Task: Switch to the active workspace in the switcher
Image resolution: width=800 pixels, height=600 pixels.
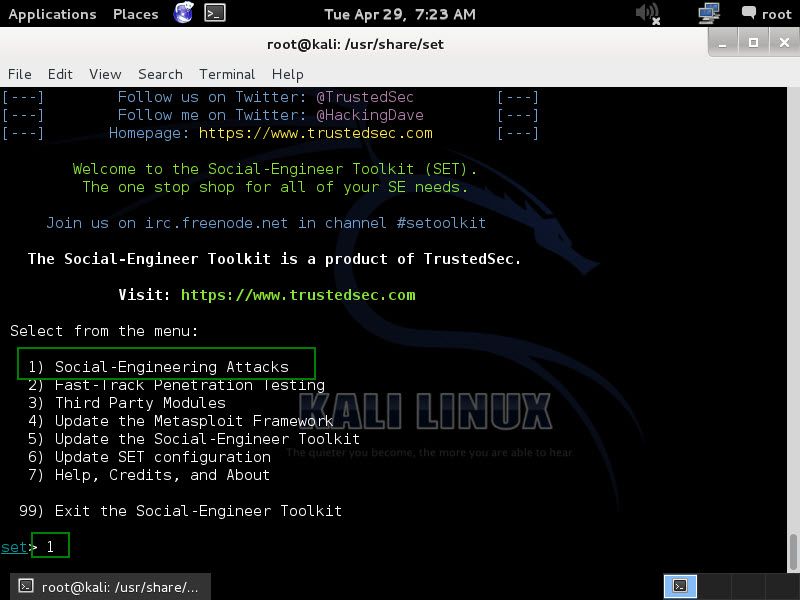Action: [x=680, y=586]
